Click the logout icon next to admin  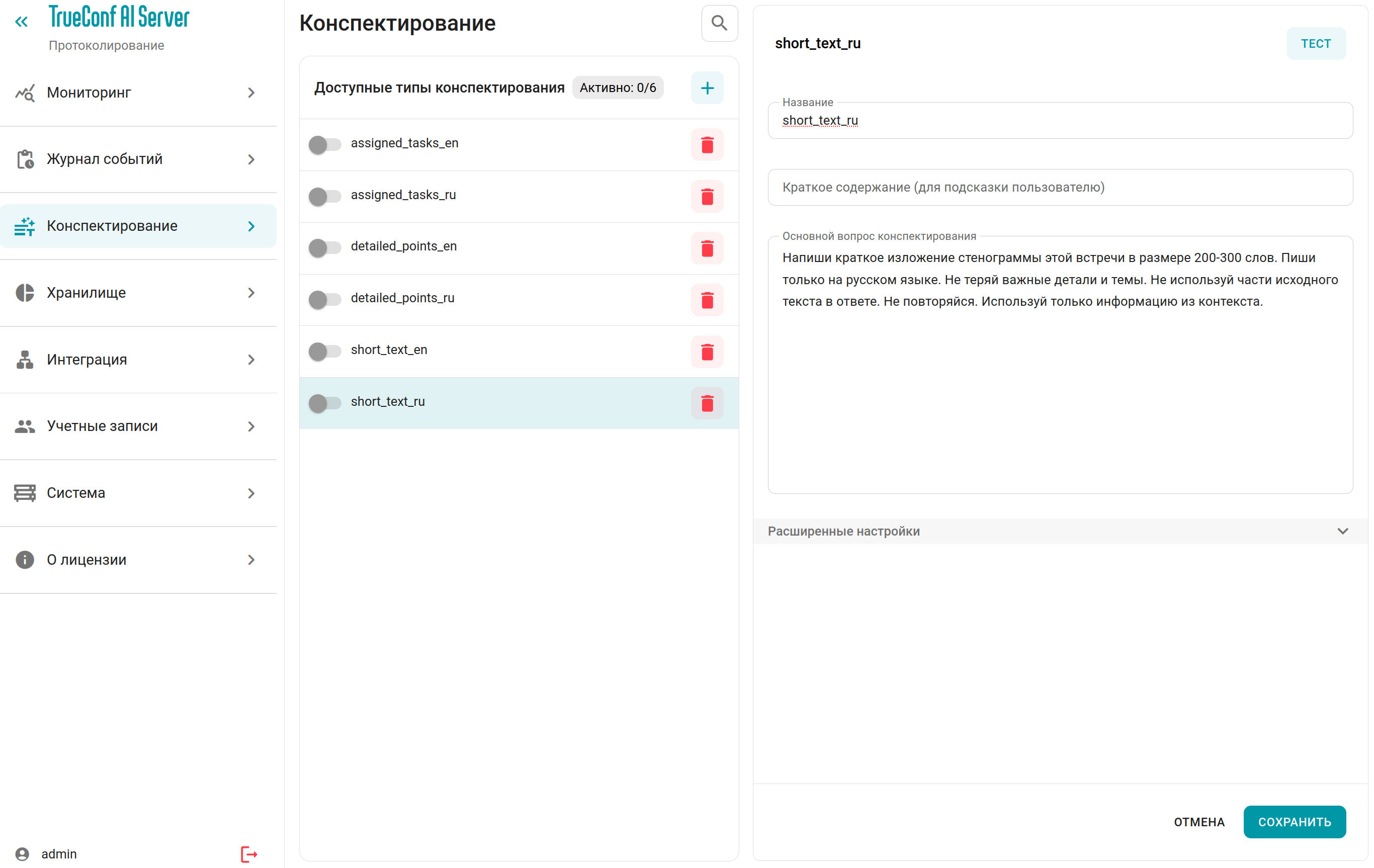click(248, 854)
